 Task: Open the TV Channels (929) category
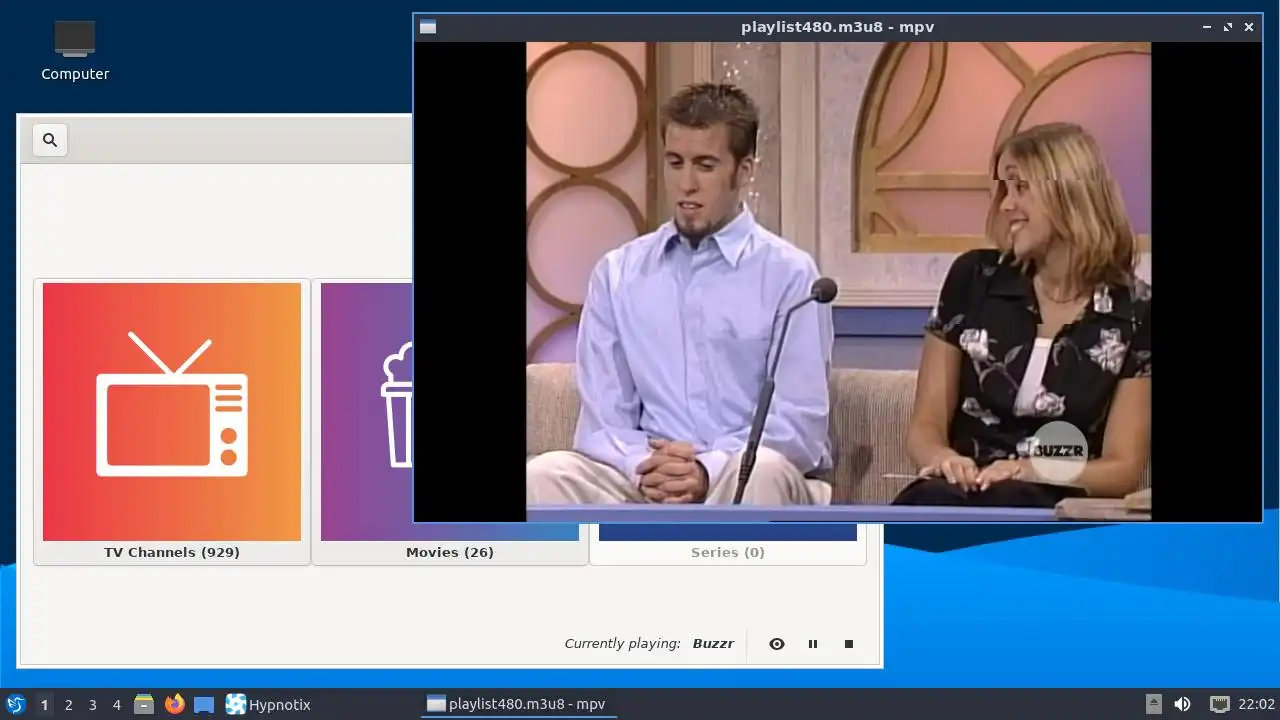click(x=172, y=422)
